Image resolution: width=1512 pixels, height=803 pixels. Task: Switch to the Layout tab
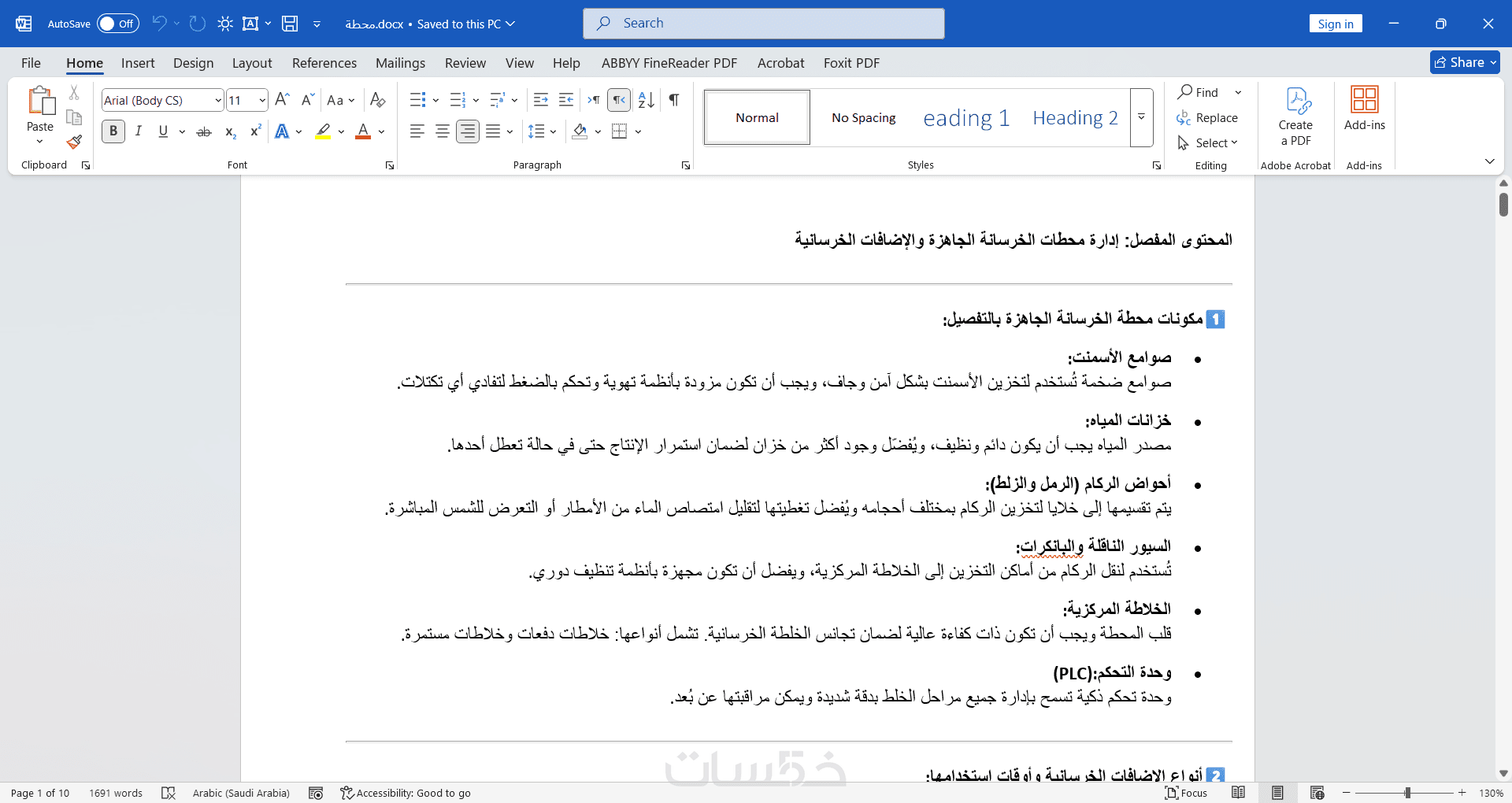(252, 63)
